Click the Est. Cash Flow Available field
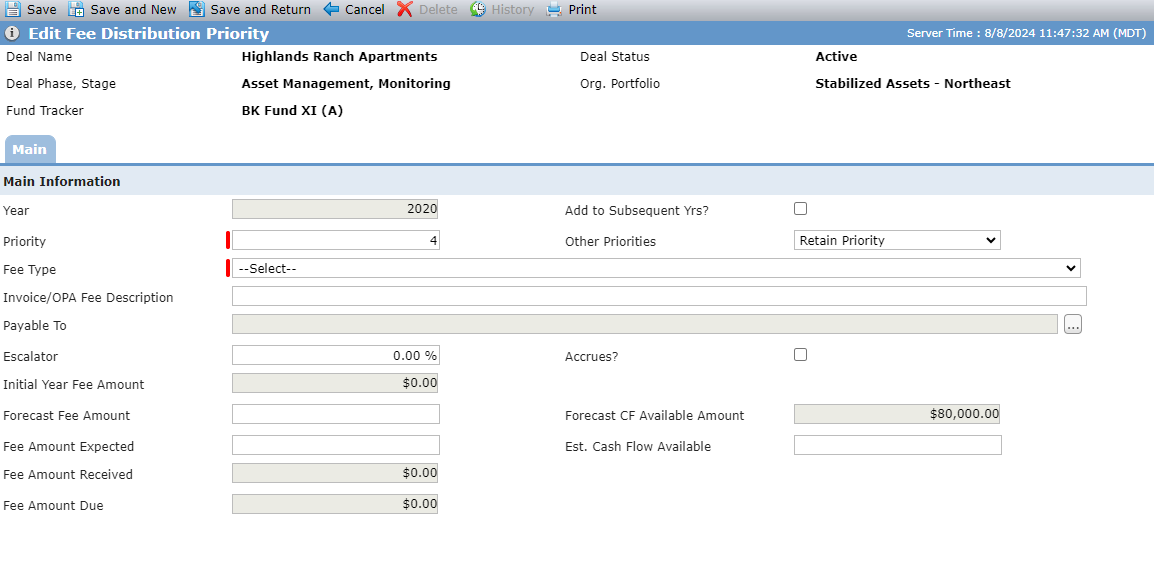 point(898,445)
